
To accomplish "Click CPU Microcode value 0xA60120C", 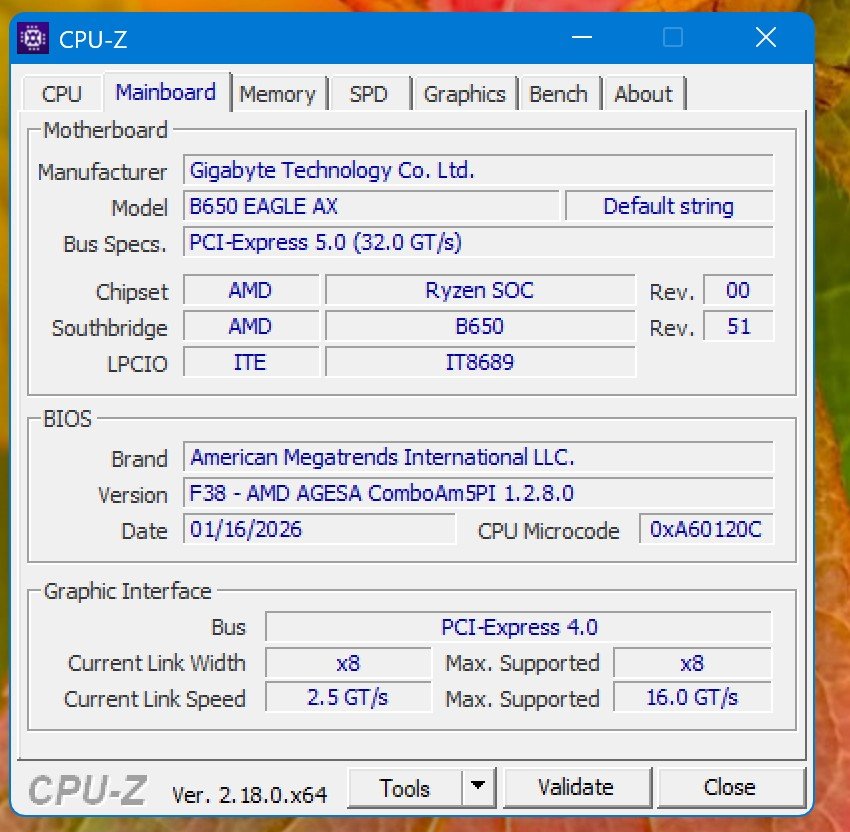I will [706, 529].
